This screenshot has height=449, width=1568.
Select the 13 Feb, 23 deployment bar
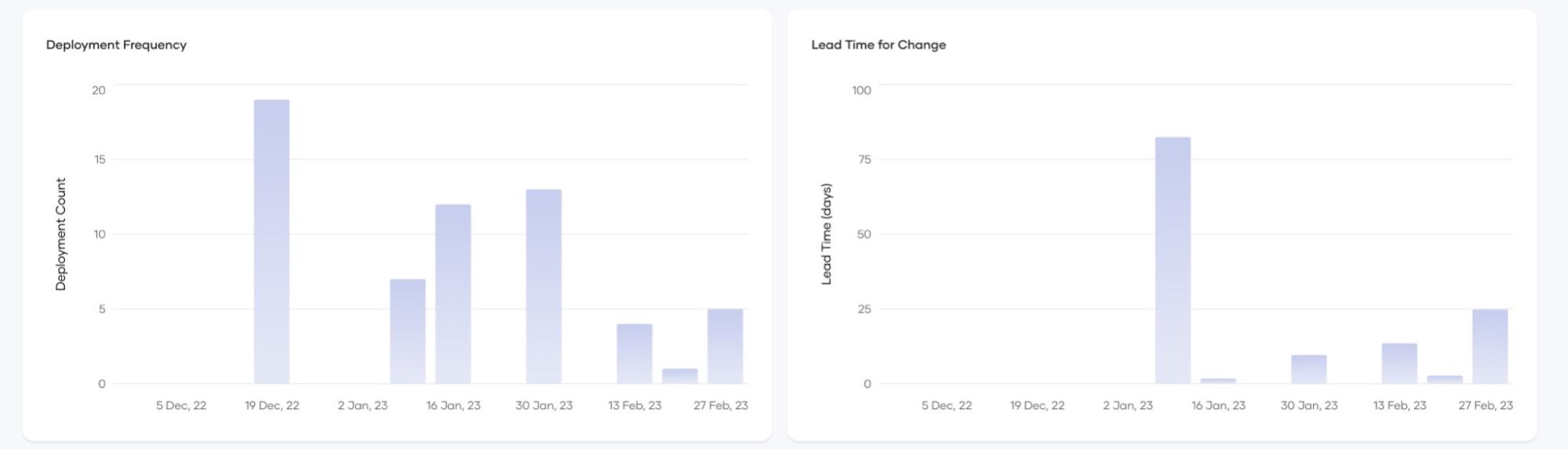point(634,353)
